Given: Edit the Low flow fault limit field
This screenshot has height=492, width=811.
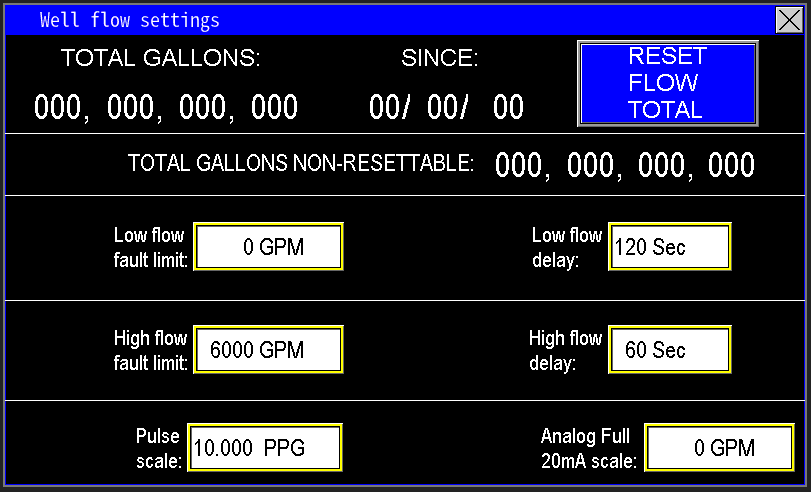Looking at the screenshot, I should [x=268, y=247].
